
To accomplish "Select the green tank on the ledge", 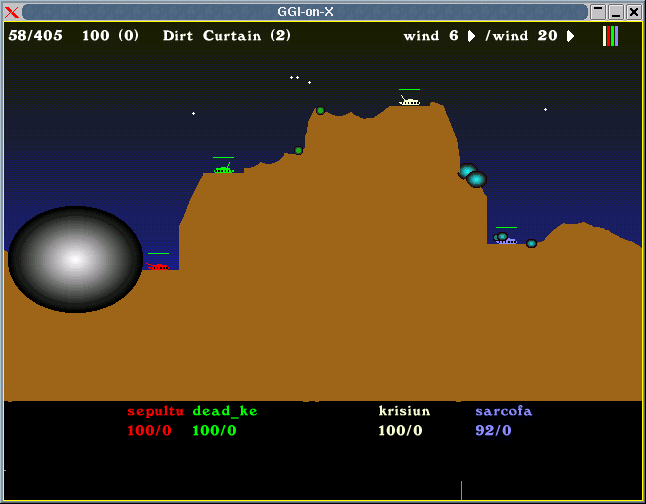I will [x=222, y=168].
